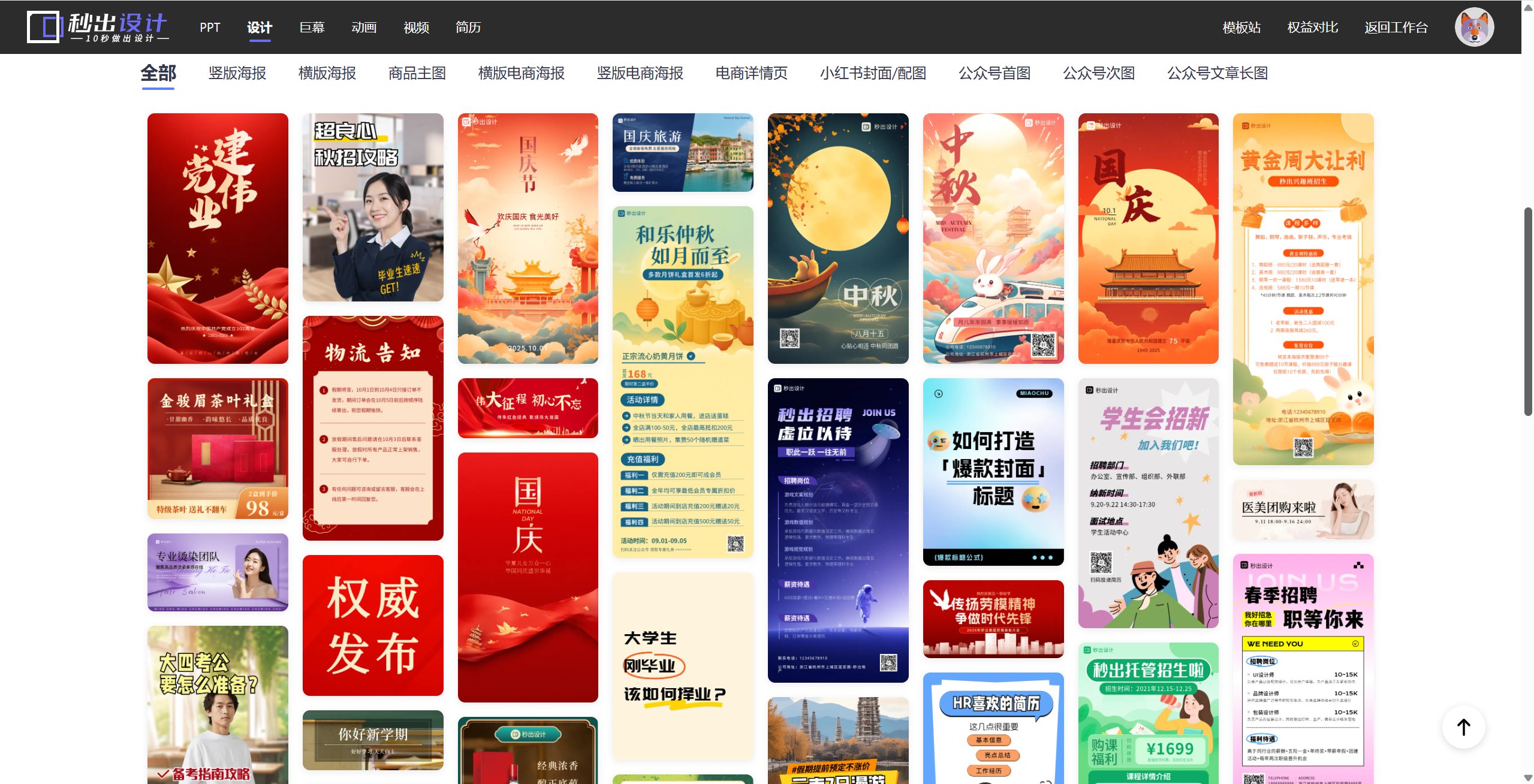
Task: Open the user avatar profile icon
Action: pos(1473,27)
